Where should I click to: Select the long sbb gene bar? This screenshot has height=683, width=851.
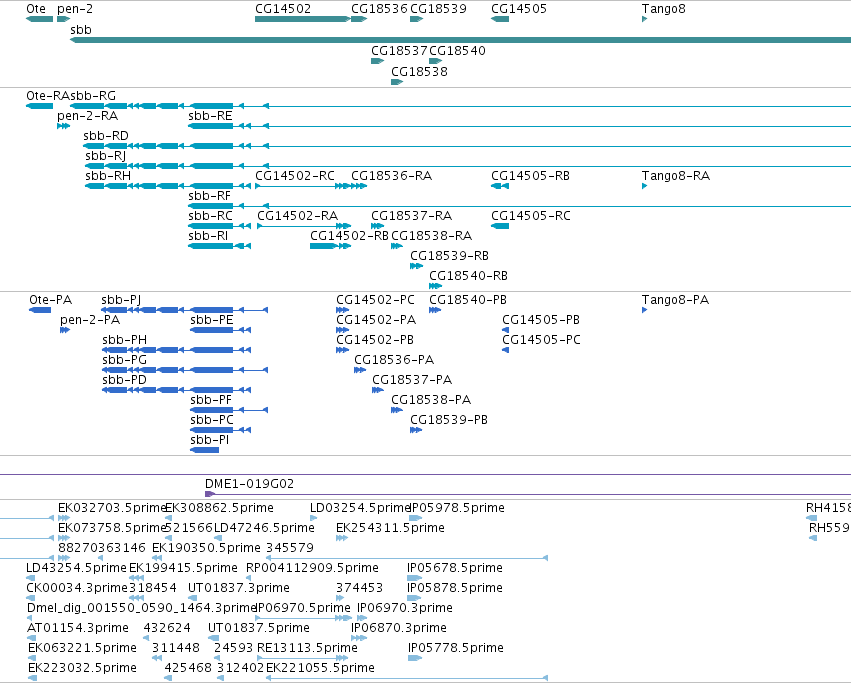click(x=460, y=40)
